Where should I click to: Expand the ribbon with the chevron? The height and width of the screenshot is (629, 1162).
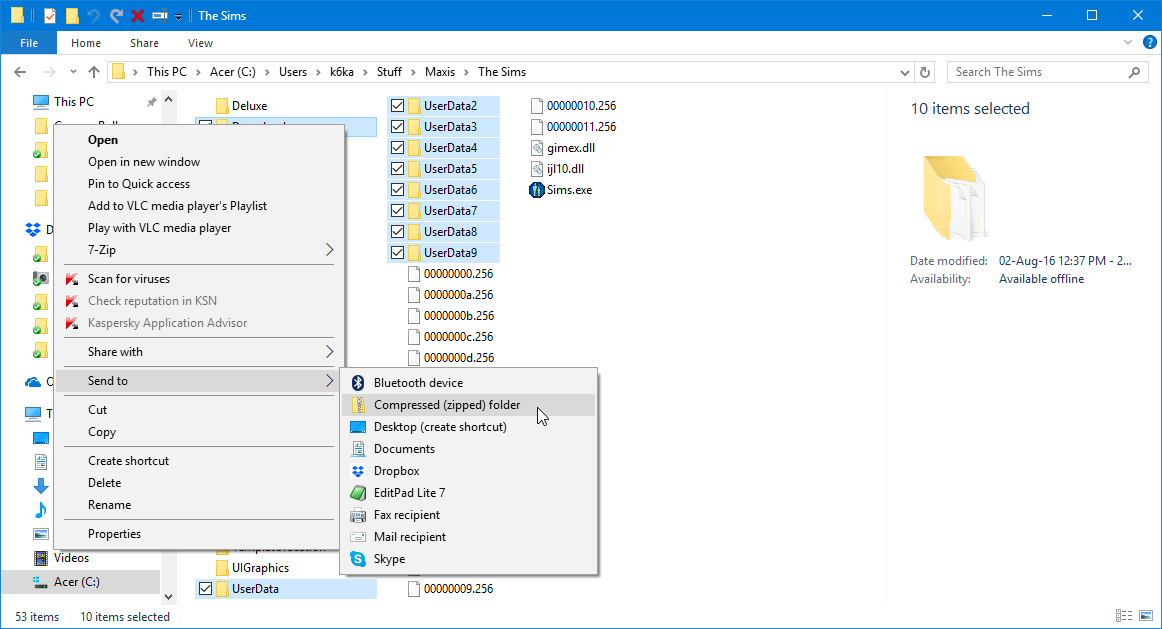point(1128,43)
